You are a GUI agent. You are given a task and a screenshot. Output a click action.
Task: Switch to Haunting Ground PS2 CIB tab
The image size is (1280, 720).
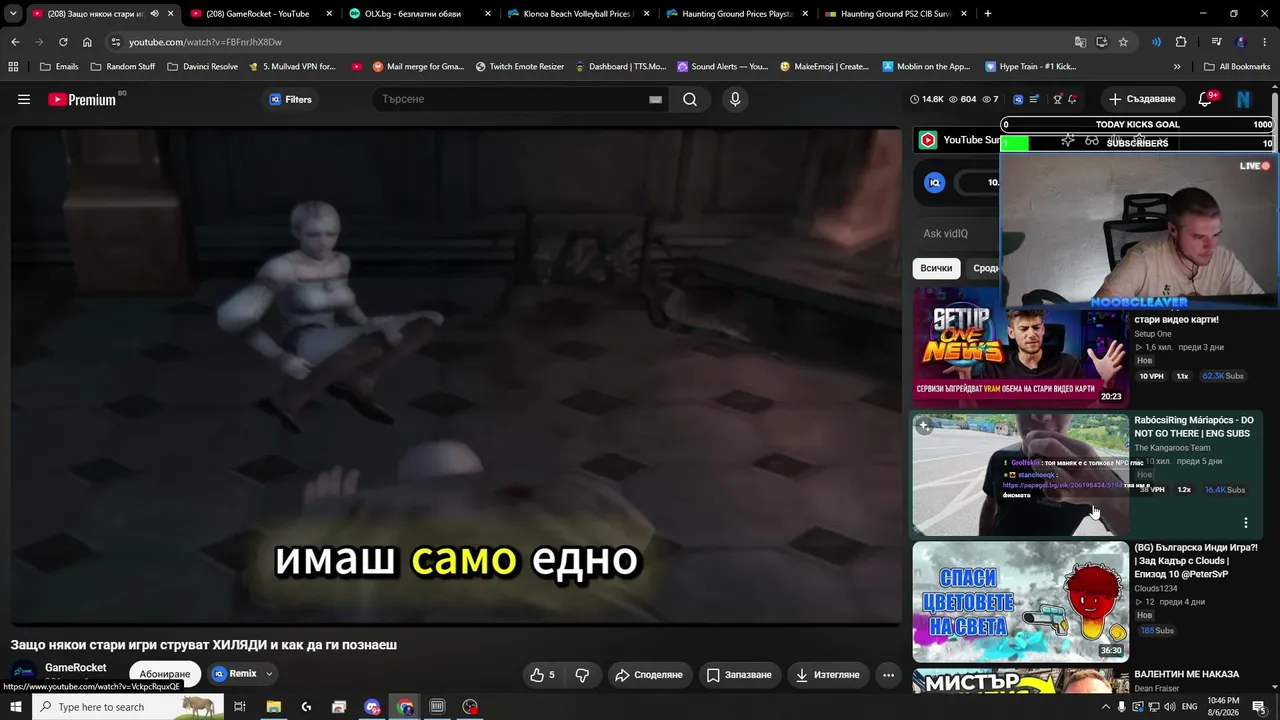tap(896, 14)
